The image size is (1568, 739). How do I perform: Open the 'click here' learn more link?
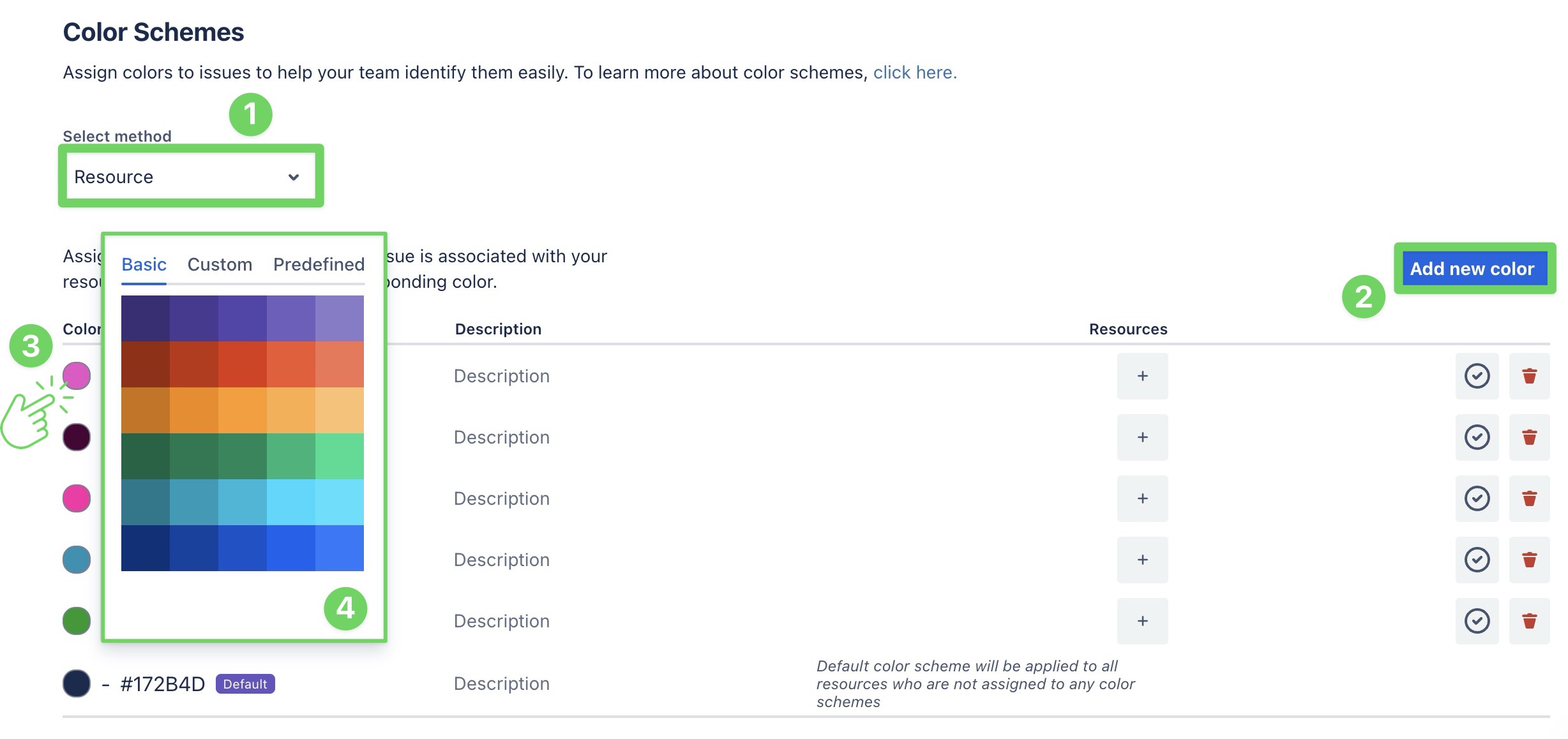pyautogui.click(x=914, y=73)
